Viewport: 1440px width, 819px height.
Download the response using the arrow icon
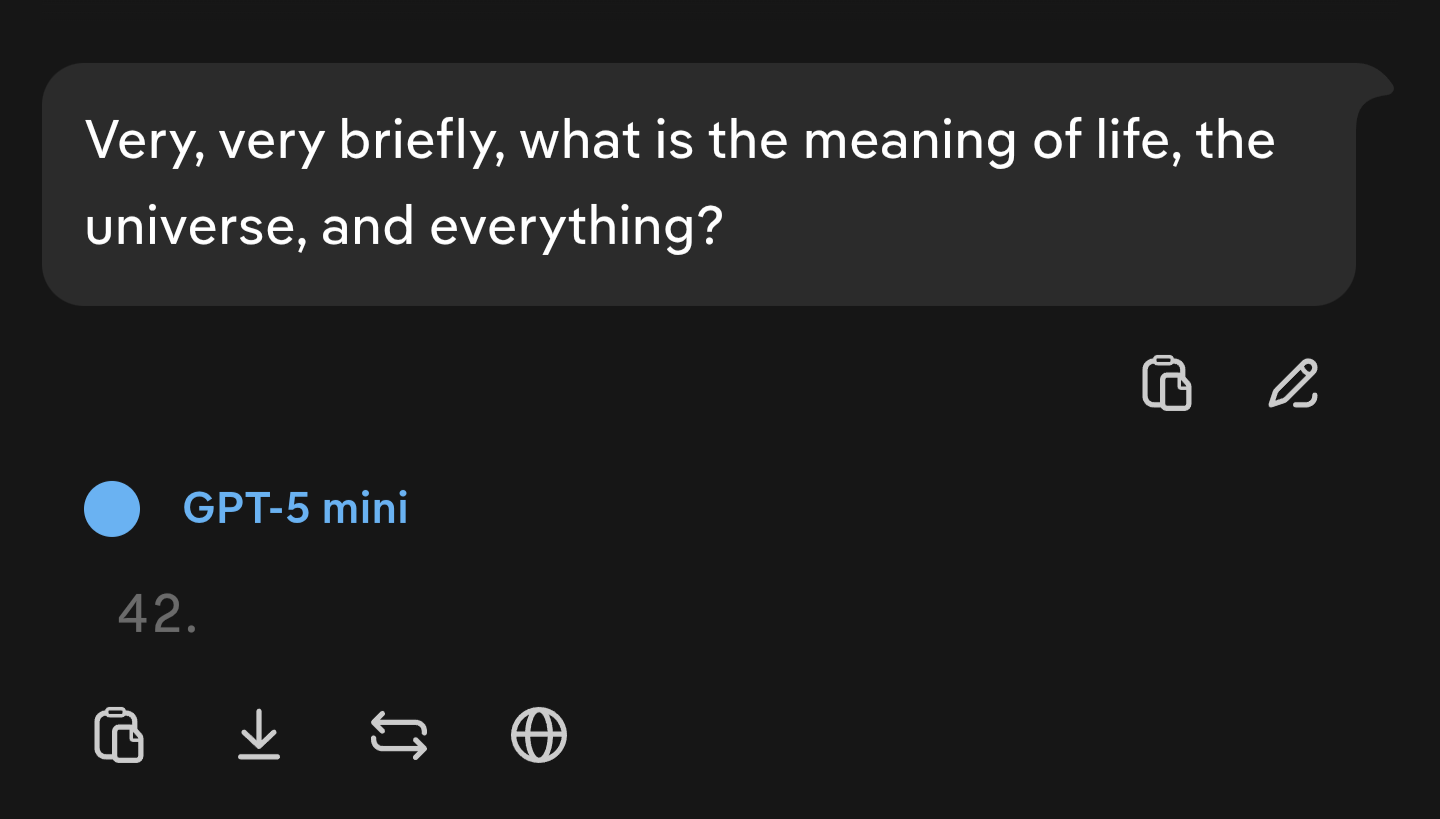click(259, 735)
